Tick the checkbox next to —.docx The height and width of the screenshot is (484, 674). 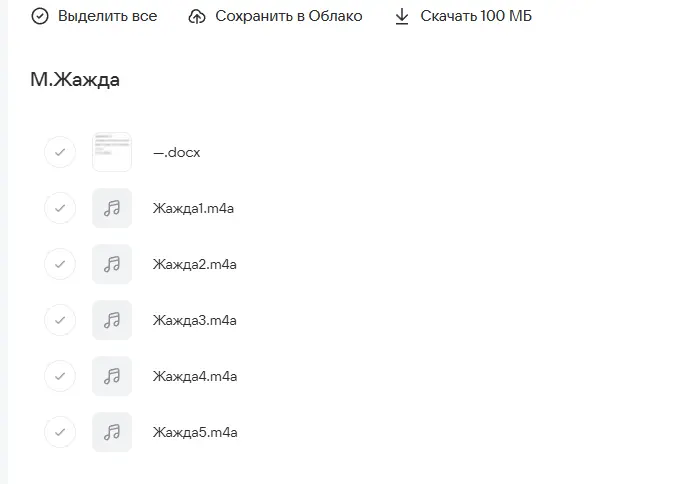[60, 152]
